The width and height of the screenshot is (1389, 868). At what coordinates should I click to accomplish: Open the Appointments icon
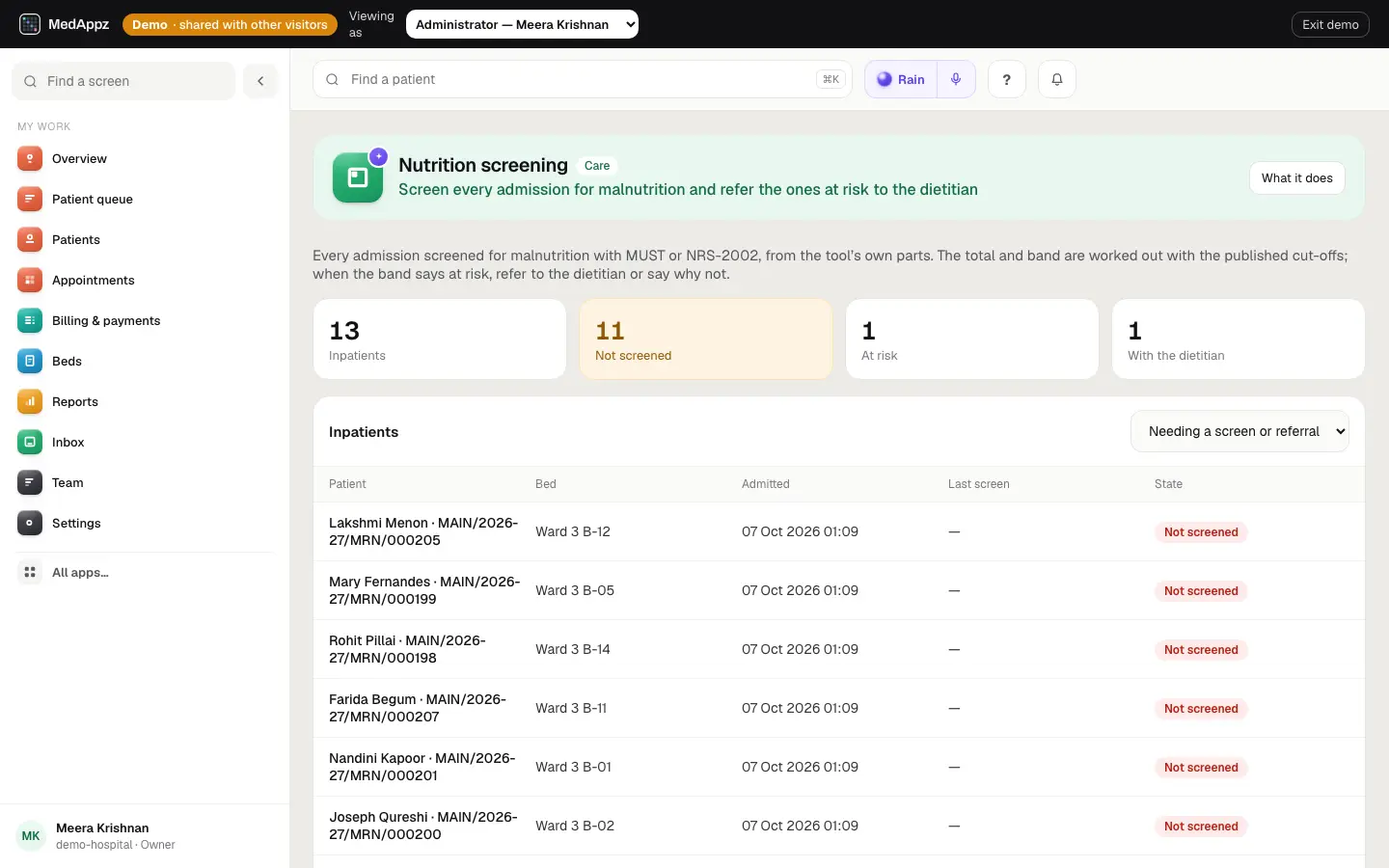tap(30, 281)
